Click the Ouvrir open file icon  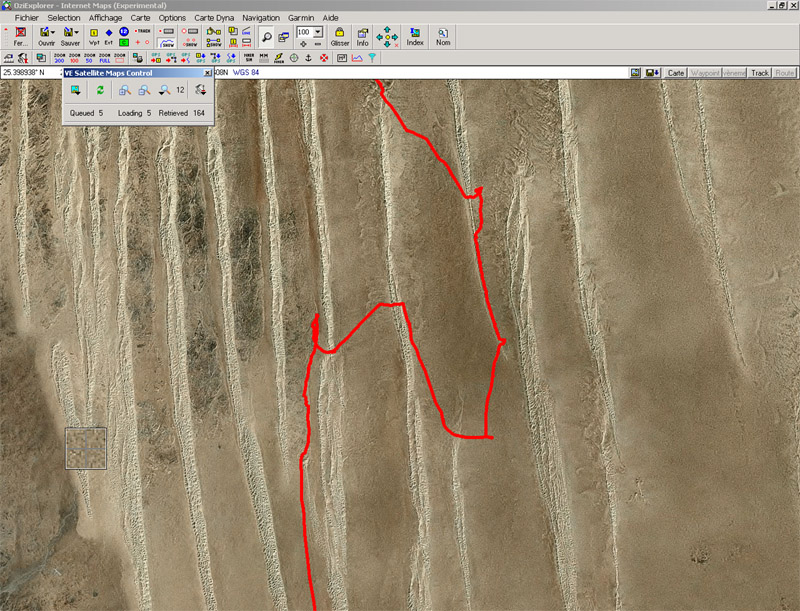pyautogui.click(x=44, y=33)
